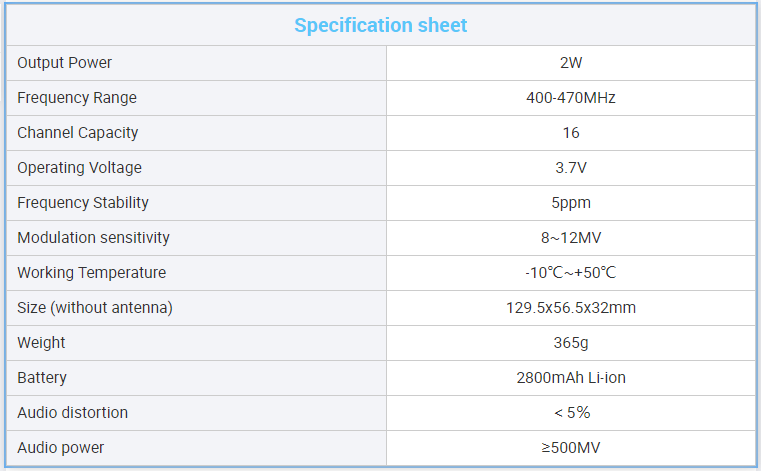Image resolution: width=761 pixels, height=471 pixels.
Task: Select the Output Power label
Action: pos(65,63)
